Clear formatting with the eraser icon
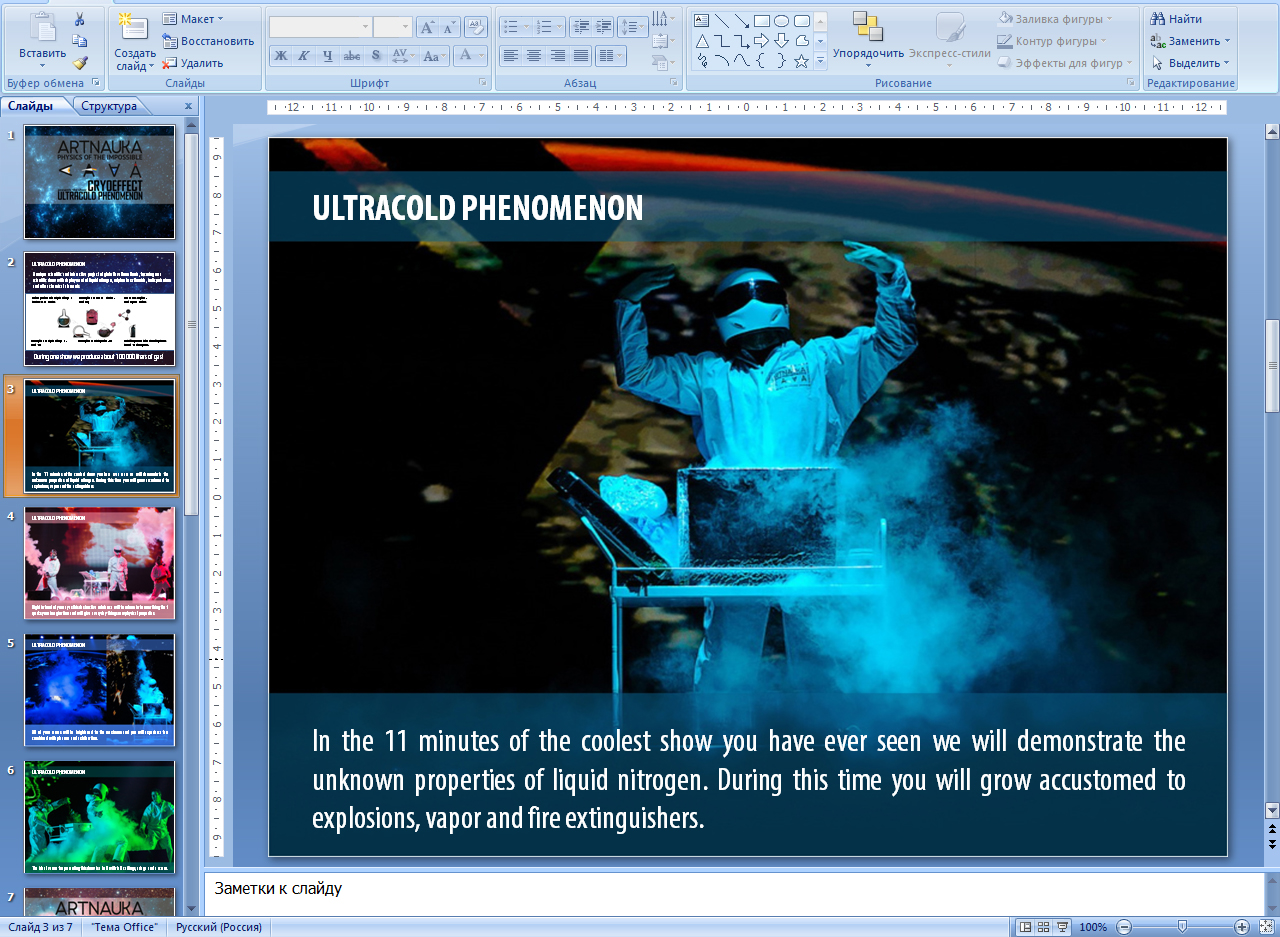This screenshot has height=937, width=1280. [x=476, y=28]
